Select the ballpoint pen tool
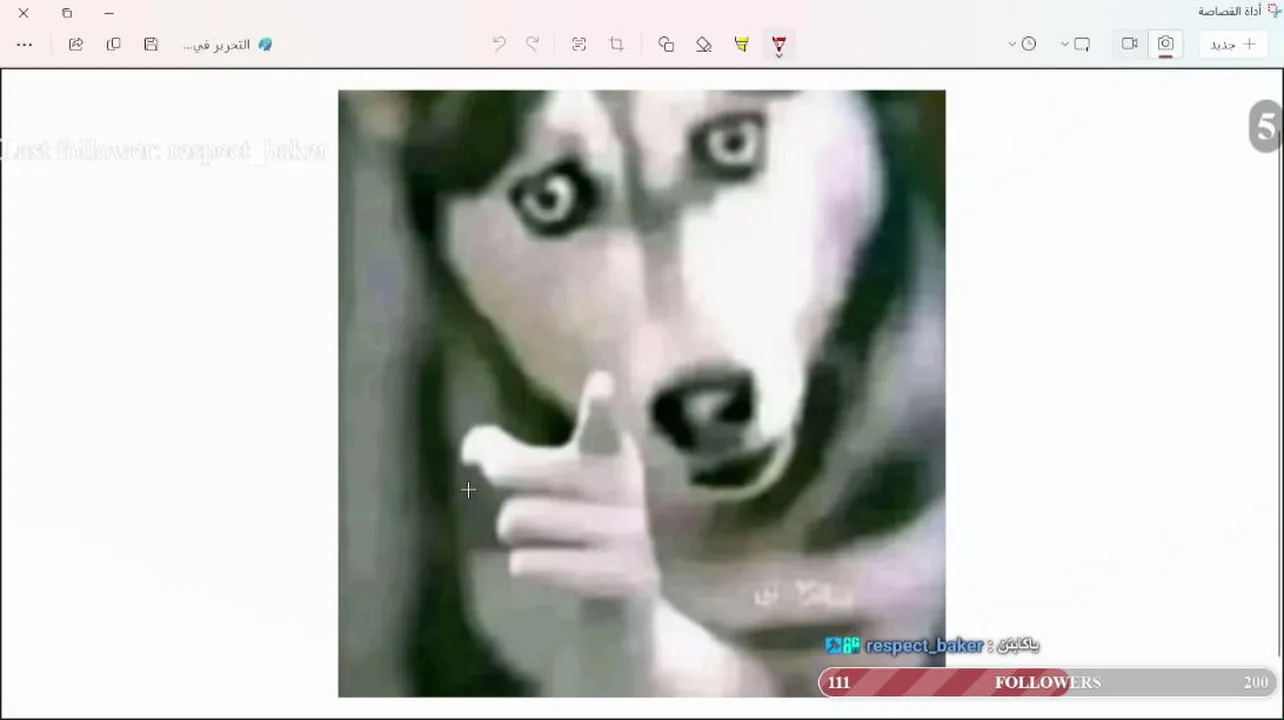1284x720 pixels. (x=778, y=43)
